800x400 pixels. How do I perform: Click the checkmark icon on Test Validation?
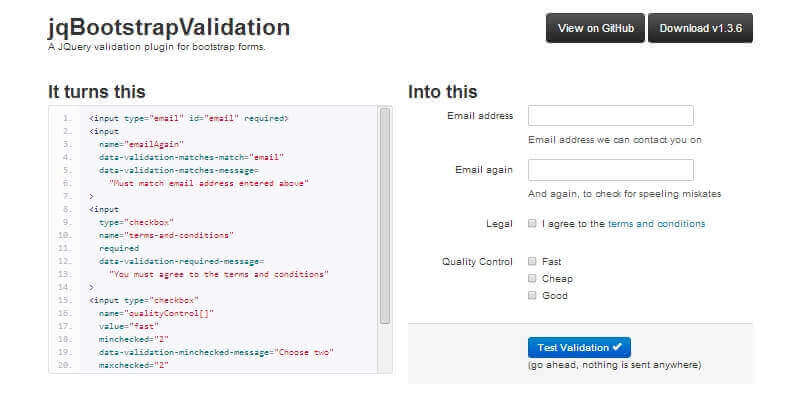pyautogui.click(x=618, y=347)
